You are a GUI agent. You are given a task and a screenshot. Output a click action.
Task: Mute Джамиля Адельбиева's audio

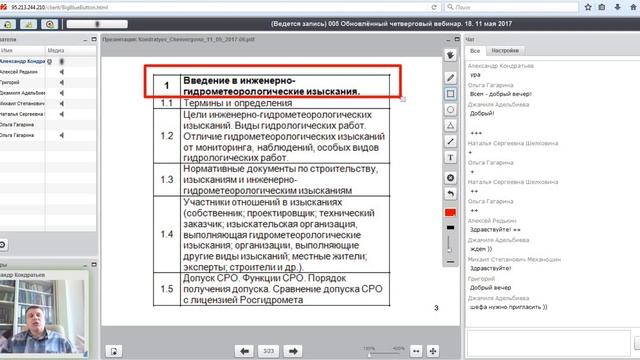pyautogui.click(x=62, y=93)
